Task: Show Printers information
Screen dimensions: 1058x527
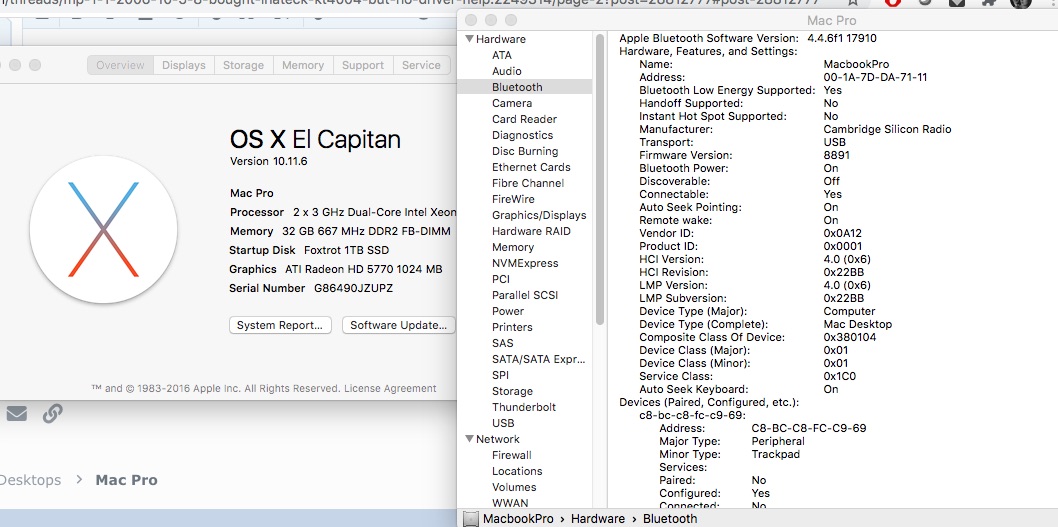Action: coord(512,327)
